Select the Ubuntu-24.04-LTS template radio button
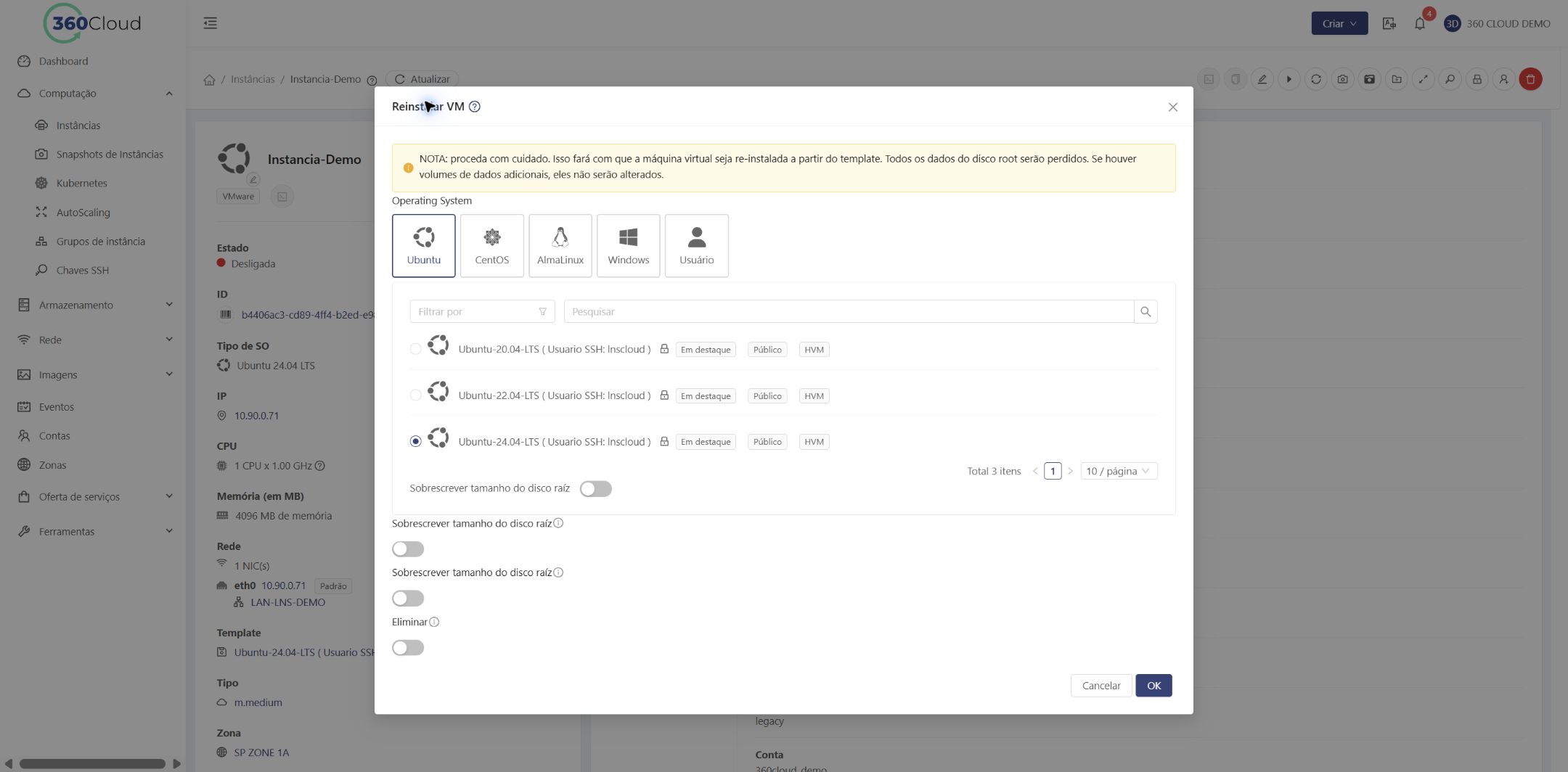The image size is (1568, 772). tap(415, 441)
